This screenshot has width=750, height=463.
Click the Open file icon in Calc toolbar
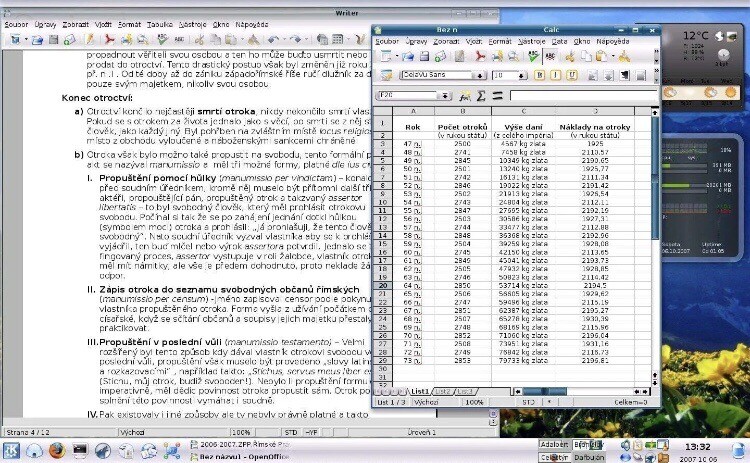pyautogui.click(x=408, y=57)
